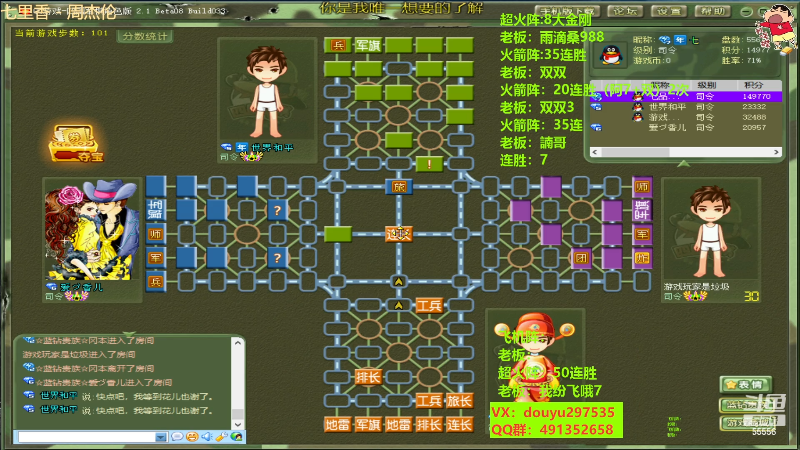Click the 军旗 piece in the bottom orange row

[368, 424]
